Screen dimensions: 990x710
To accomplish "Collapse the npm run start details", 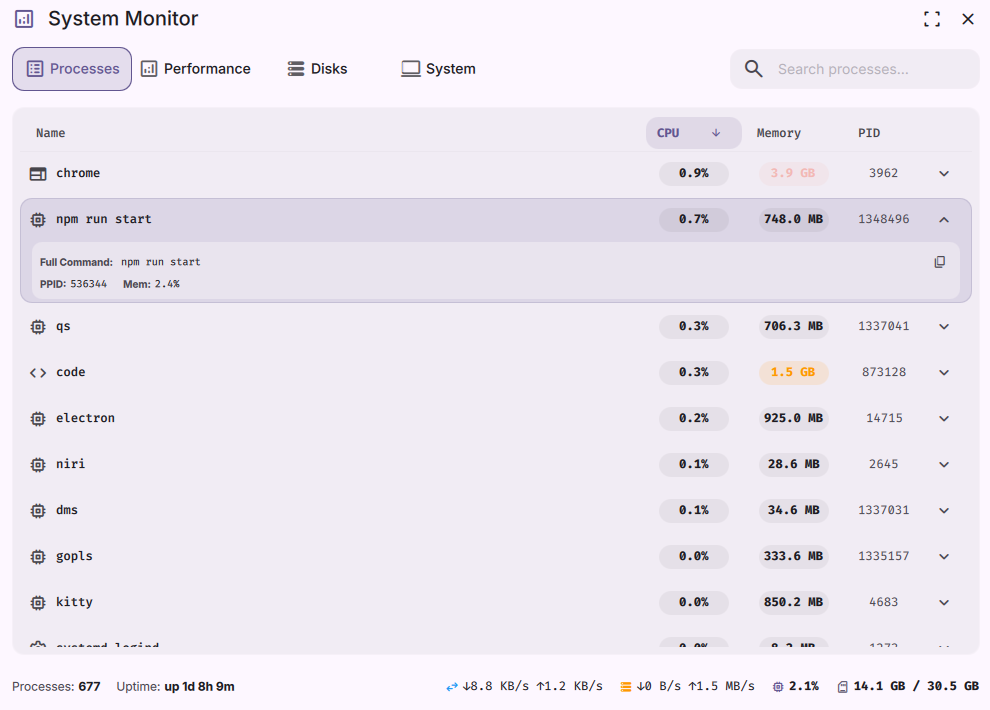I will coord(943,220).
